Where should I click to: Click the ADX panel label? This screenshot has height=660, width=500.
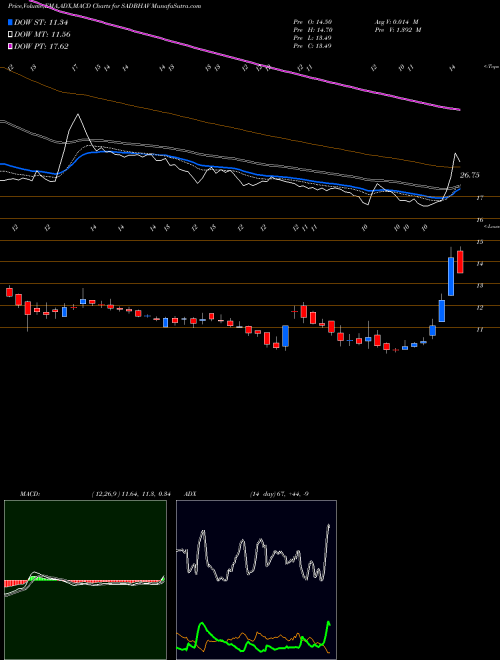click(190, 494)
